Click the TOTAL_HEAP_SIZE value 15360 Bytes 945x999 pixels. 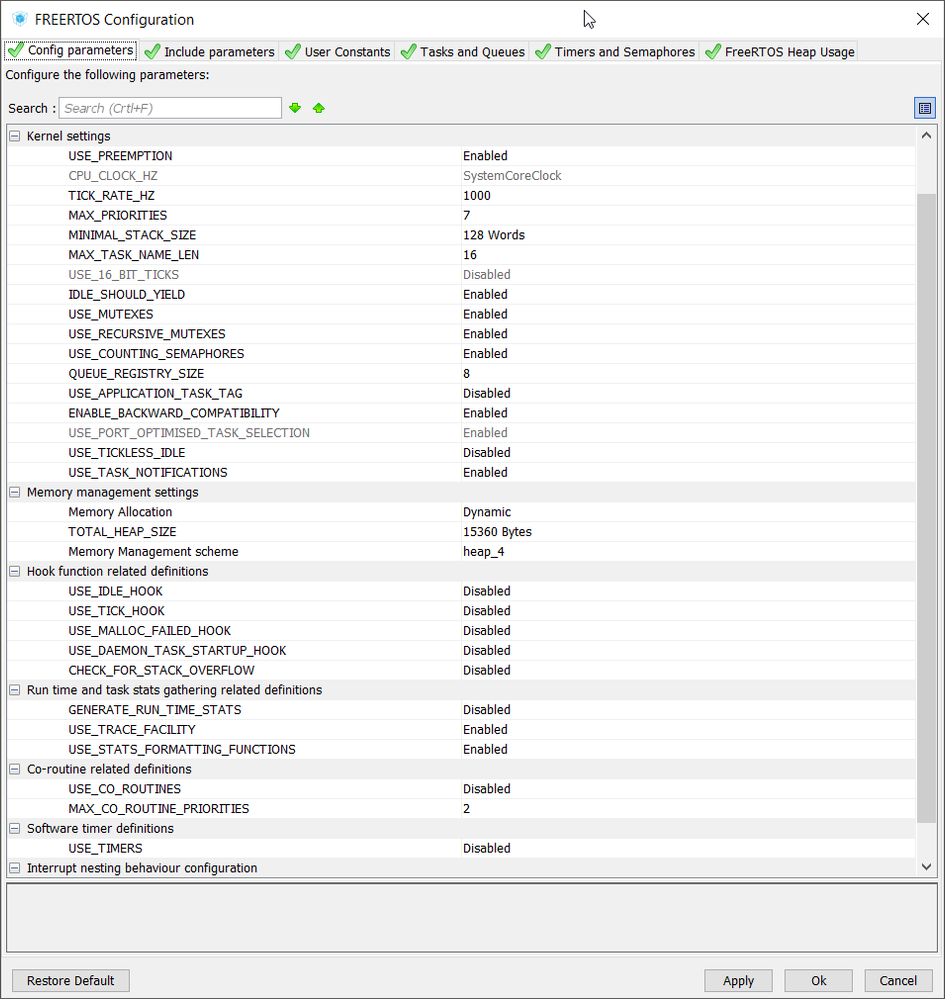click(x=497, y=531)
